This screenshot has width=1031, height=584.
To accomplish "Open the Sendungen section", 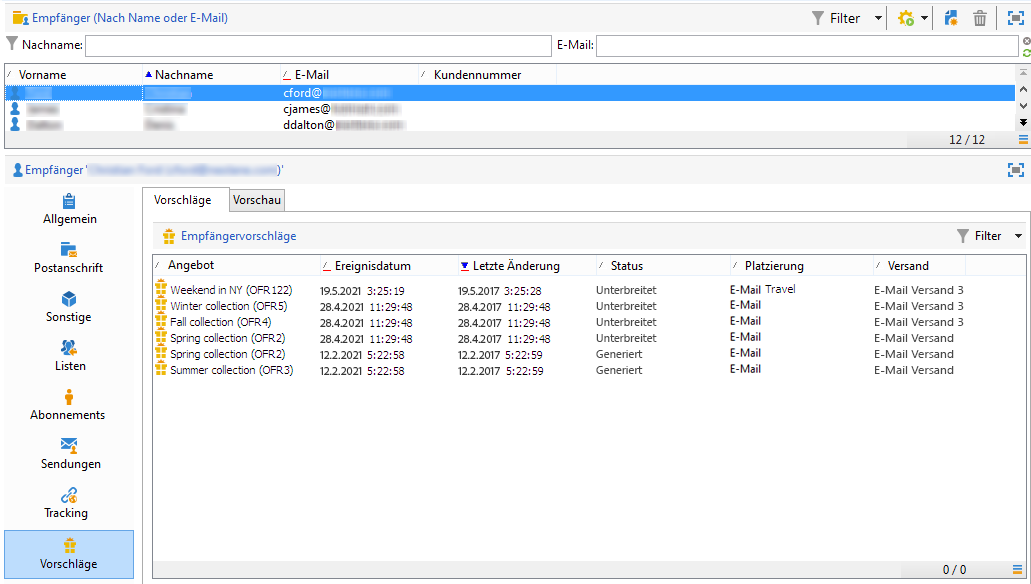I will coord(69,454).
